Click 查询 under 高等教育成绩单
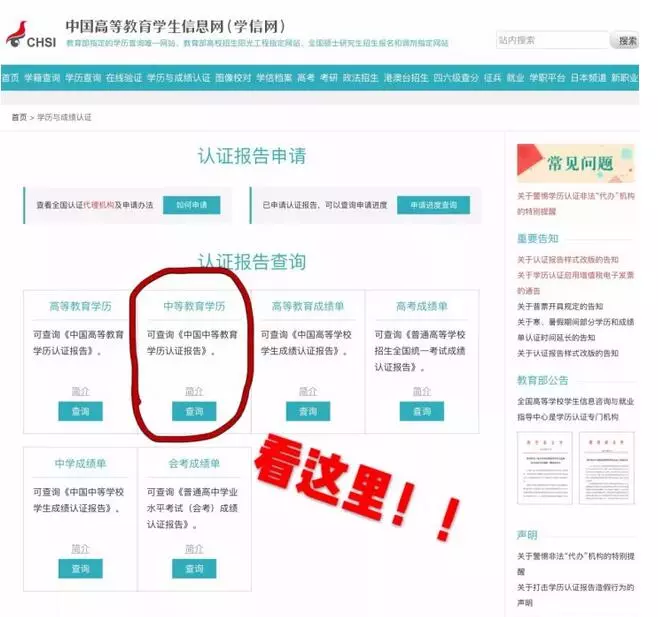 point(308,411)
